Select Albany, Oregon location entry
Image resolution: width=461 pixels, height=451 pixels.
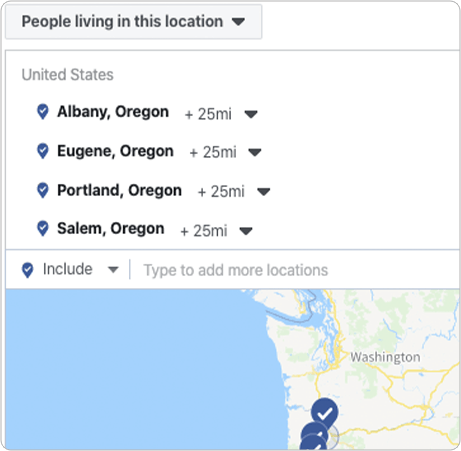click(113, 112)
